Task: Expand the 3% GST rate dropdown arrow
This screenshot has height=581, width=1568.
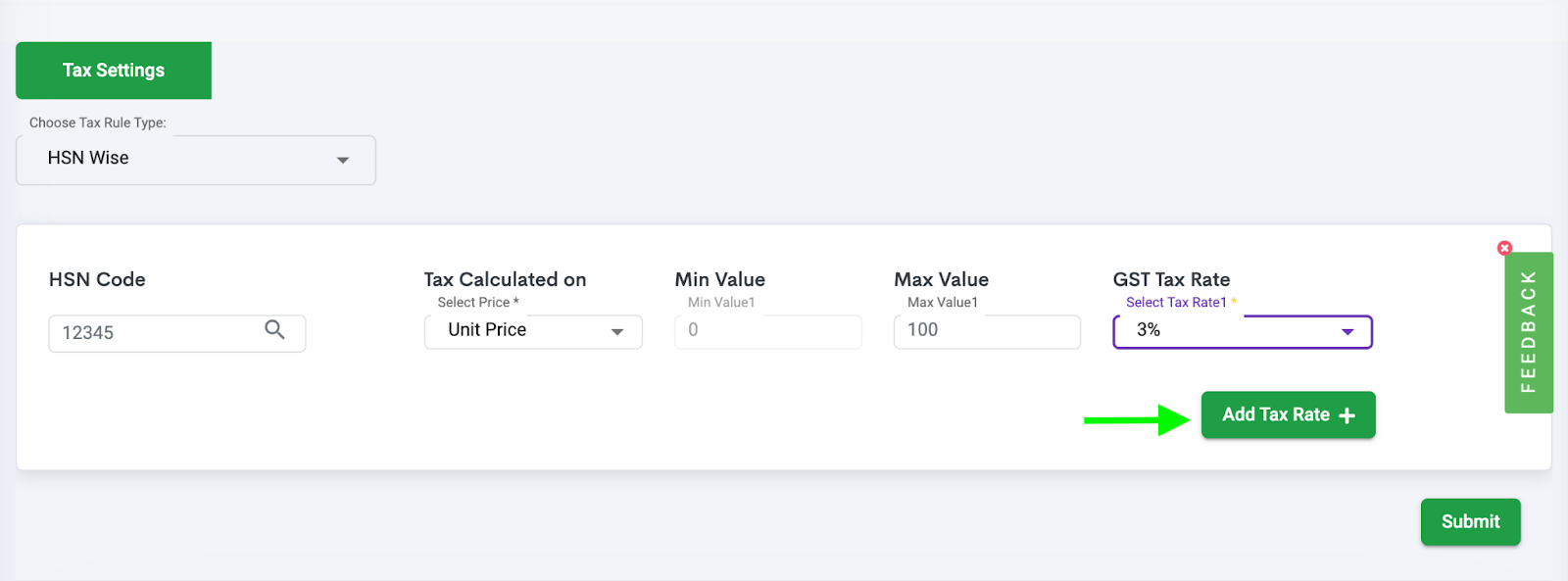Action: [x=1347, y=332]
